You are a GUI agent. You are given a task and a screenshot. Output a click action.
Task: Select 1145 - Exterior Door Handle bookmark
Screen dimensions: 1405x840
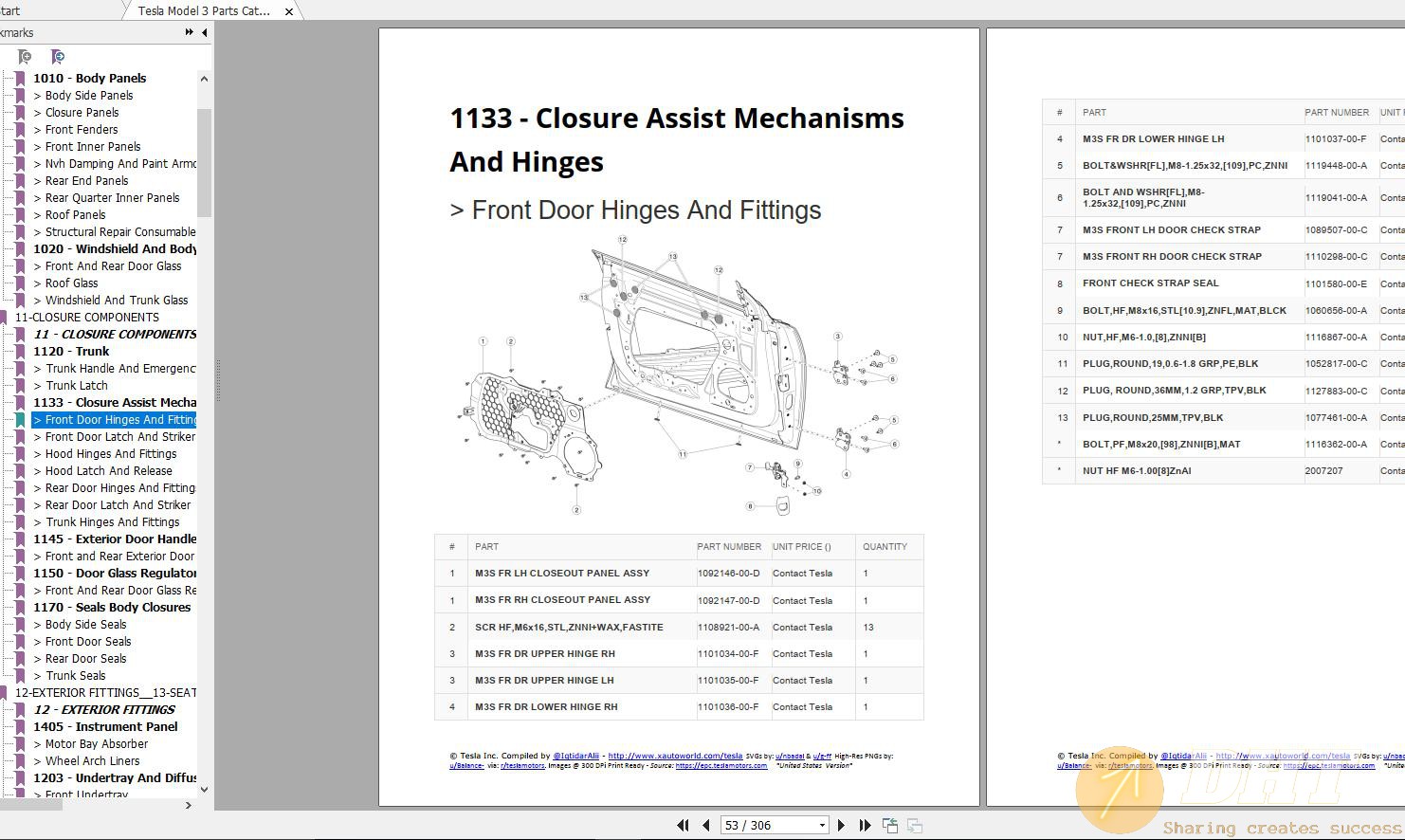115,539
